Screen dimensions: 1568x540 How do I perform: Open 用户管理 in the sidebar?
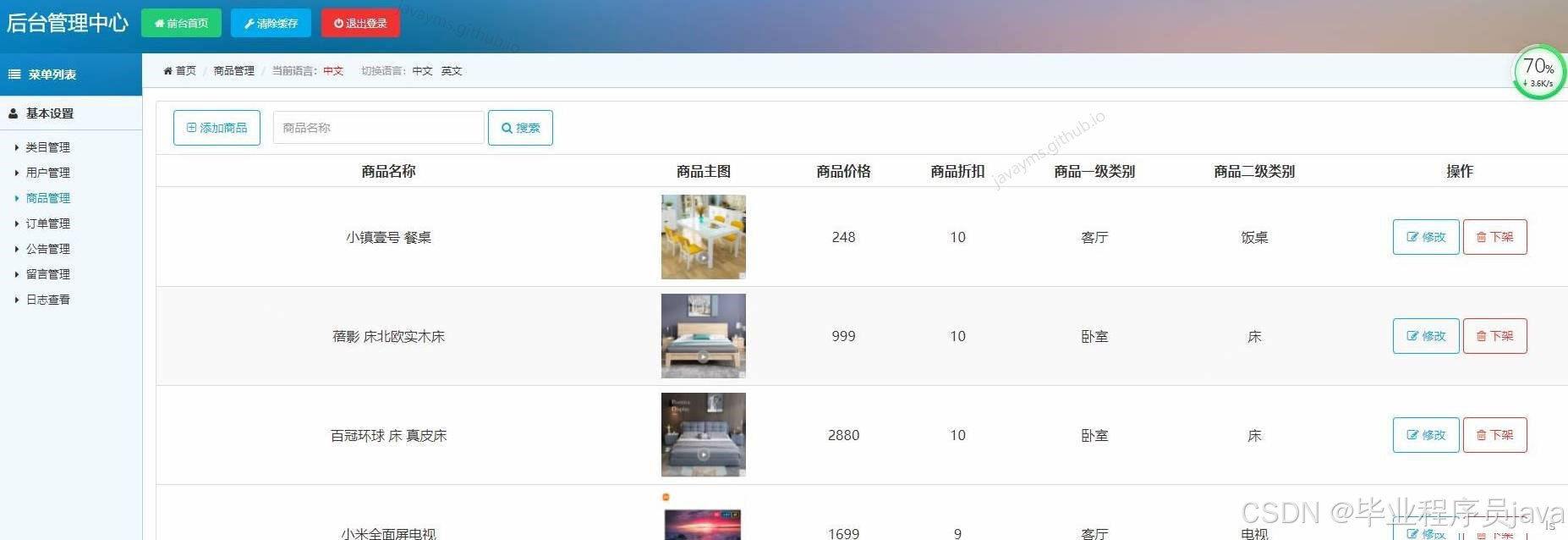47,173
